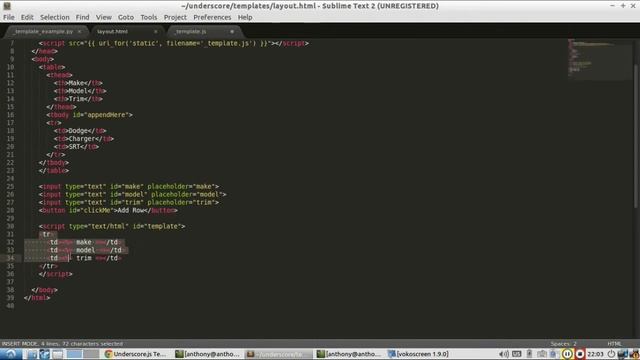Close the layout.html tab
The height and width of the screenshot is (360, 640).
tap(156, 31)
